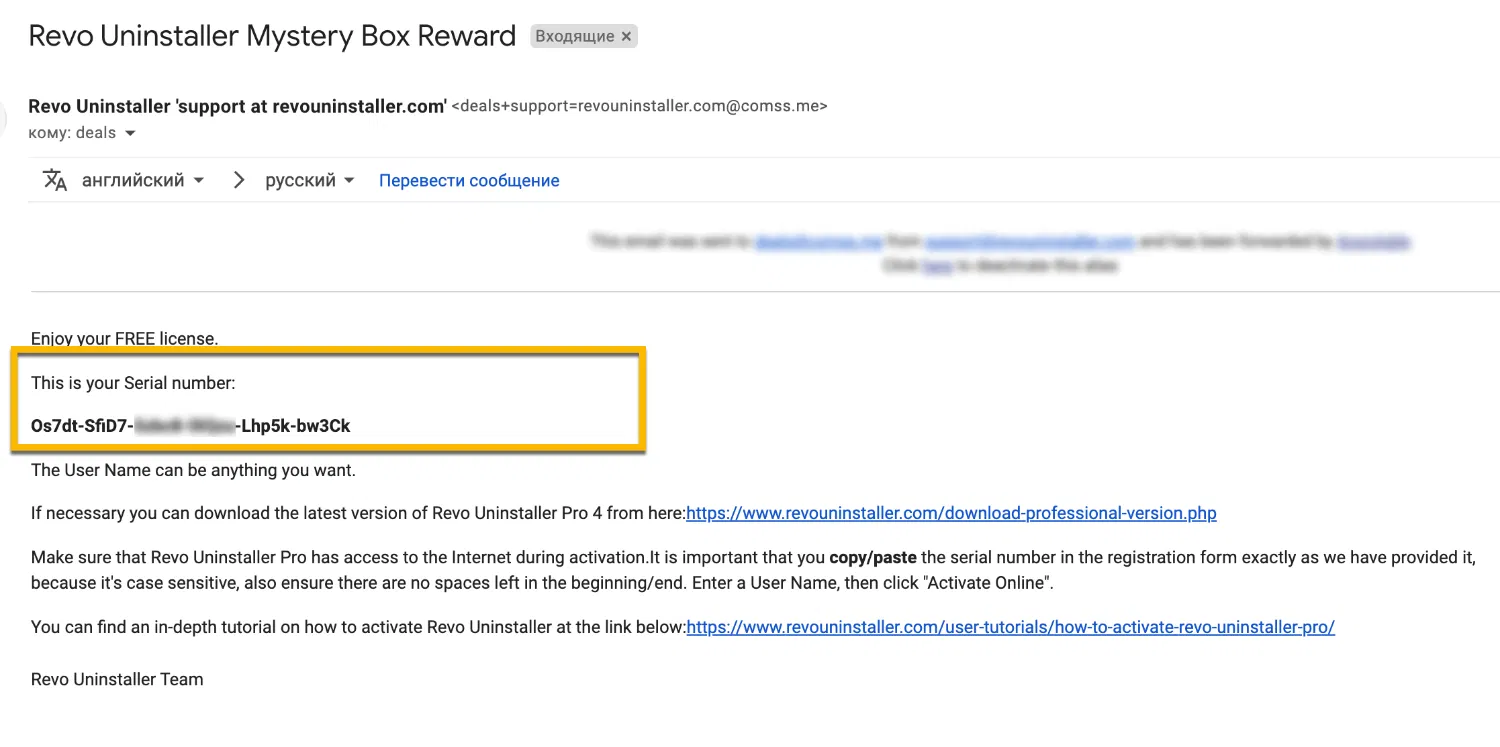Click the "This is your Serial number:" line
Screen dimensions: 1500x747
pyautogui.click(x=133, y=383)
